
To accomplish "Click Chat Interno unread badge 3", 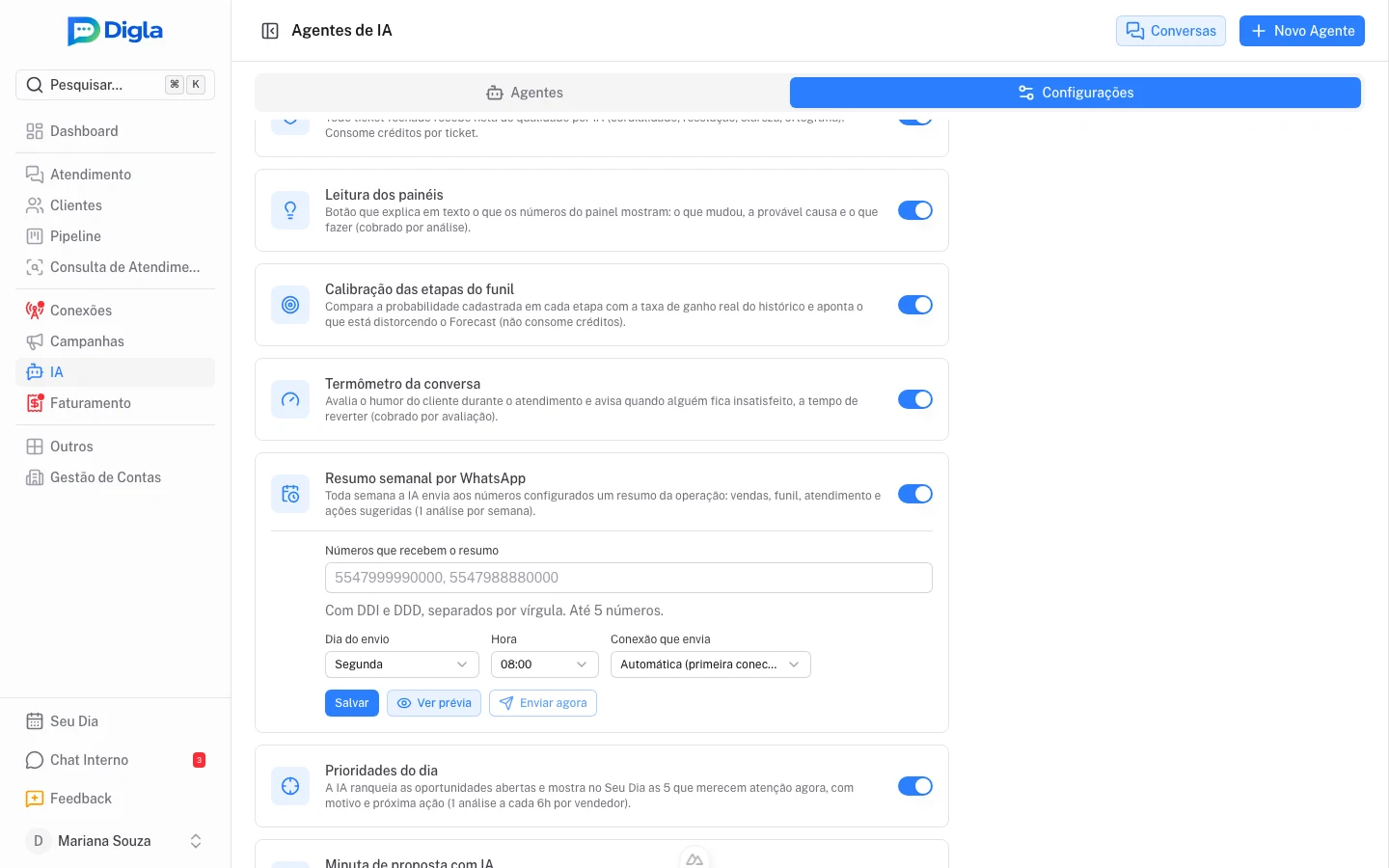I will (x=199, y=760).
